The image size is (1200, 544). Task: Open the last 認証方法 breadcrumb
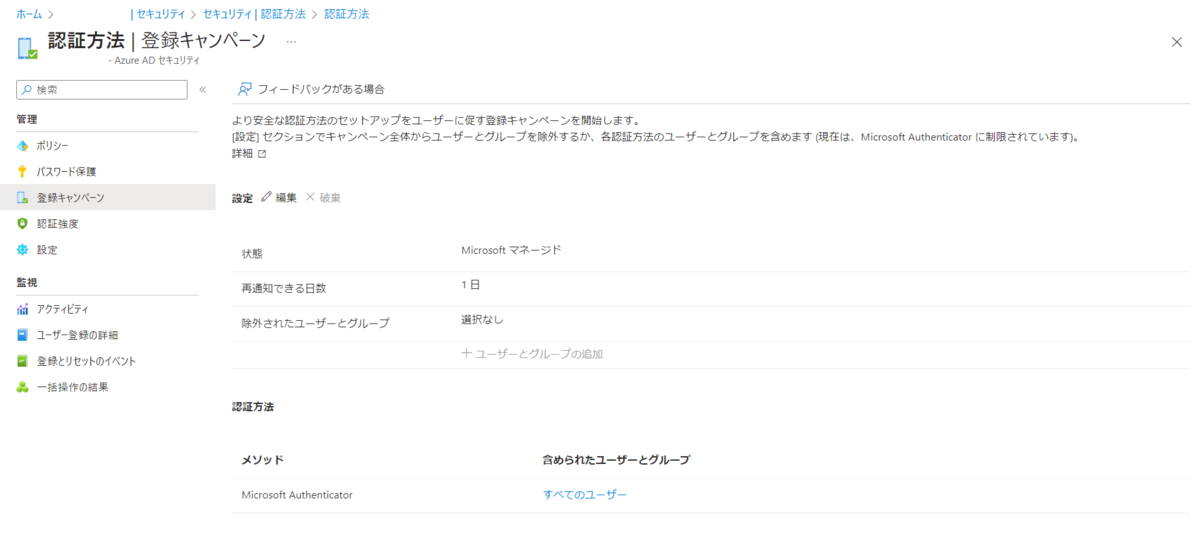(x=347, y=14)
